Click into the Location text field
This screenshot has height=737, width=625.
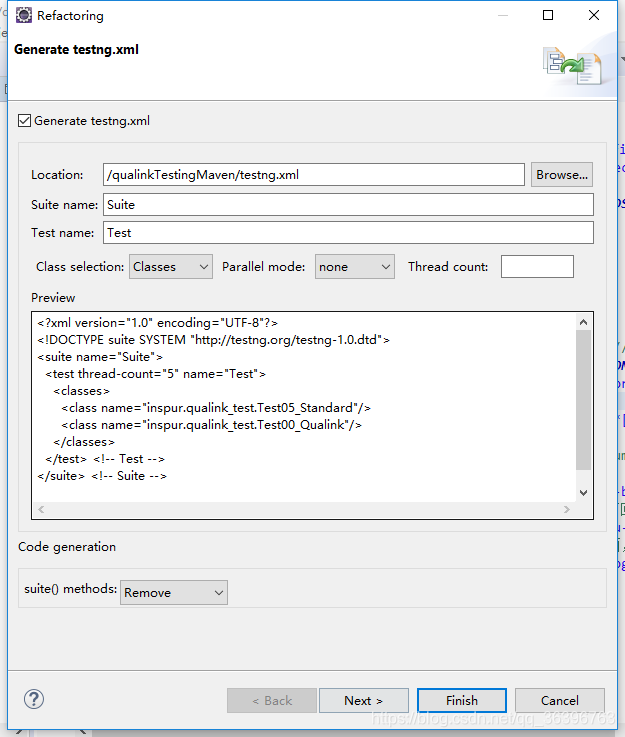click(x=313, y=174)
